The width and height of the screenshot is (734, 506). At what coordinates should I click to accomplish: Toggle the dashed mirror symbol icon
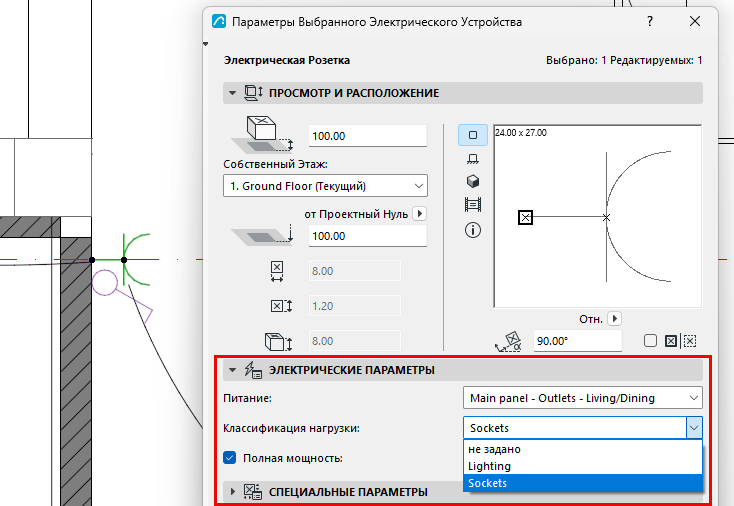[689, 341]
